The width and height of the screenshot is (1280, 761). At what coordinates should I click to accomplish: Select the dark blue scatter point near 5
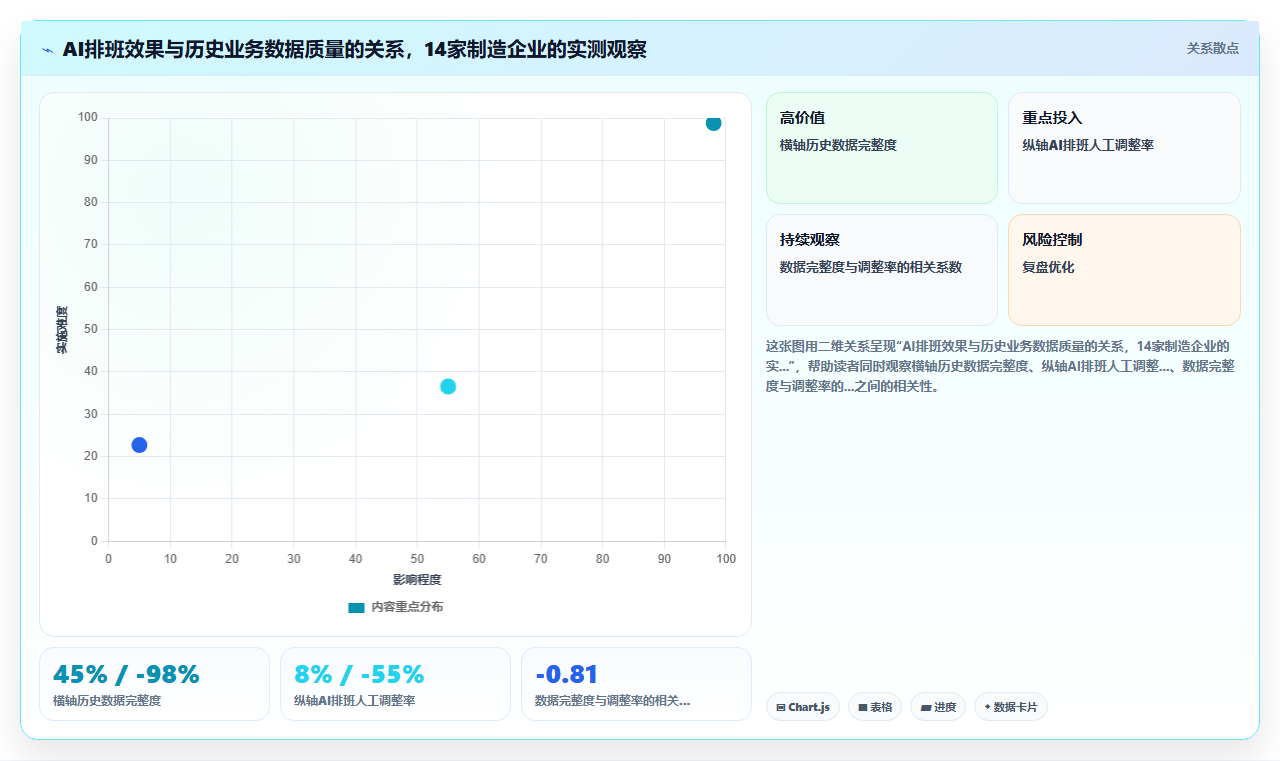point(139,445)
